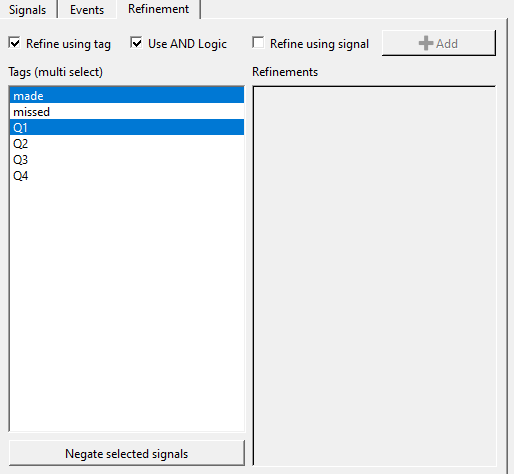This screenshot has height=474, width=514.
Task: Click the plus icon on Add button
Action: point(426,43)
